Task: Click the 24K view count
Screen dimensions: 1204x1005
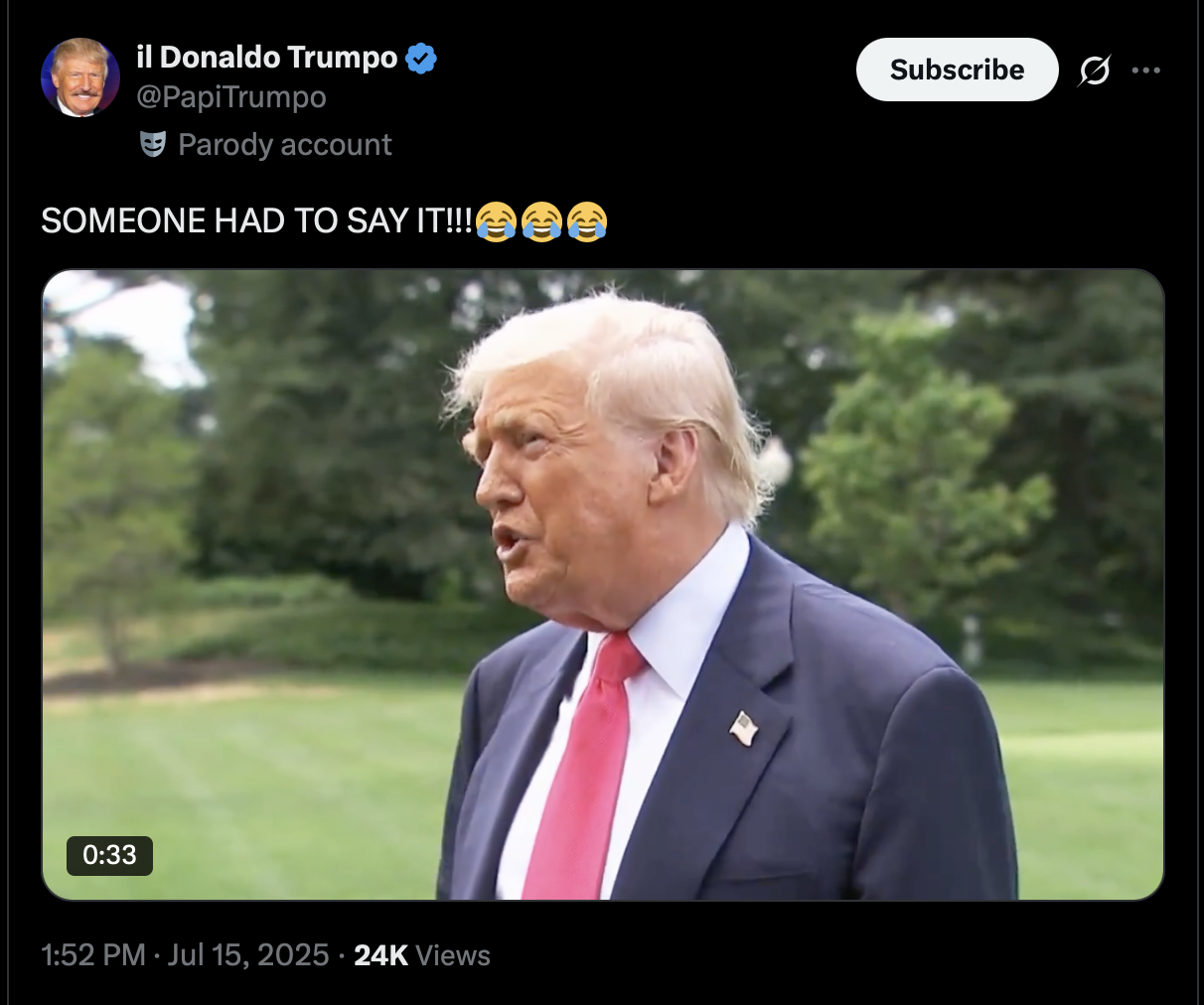Action: (380, 955)
